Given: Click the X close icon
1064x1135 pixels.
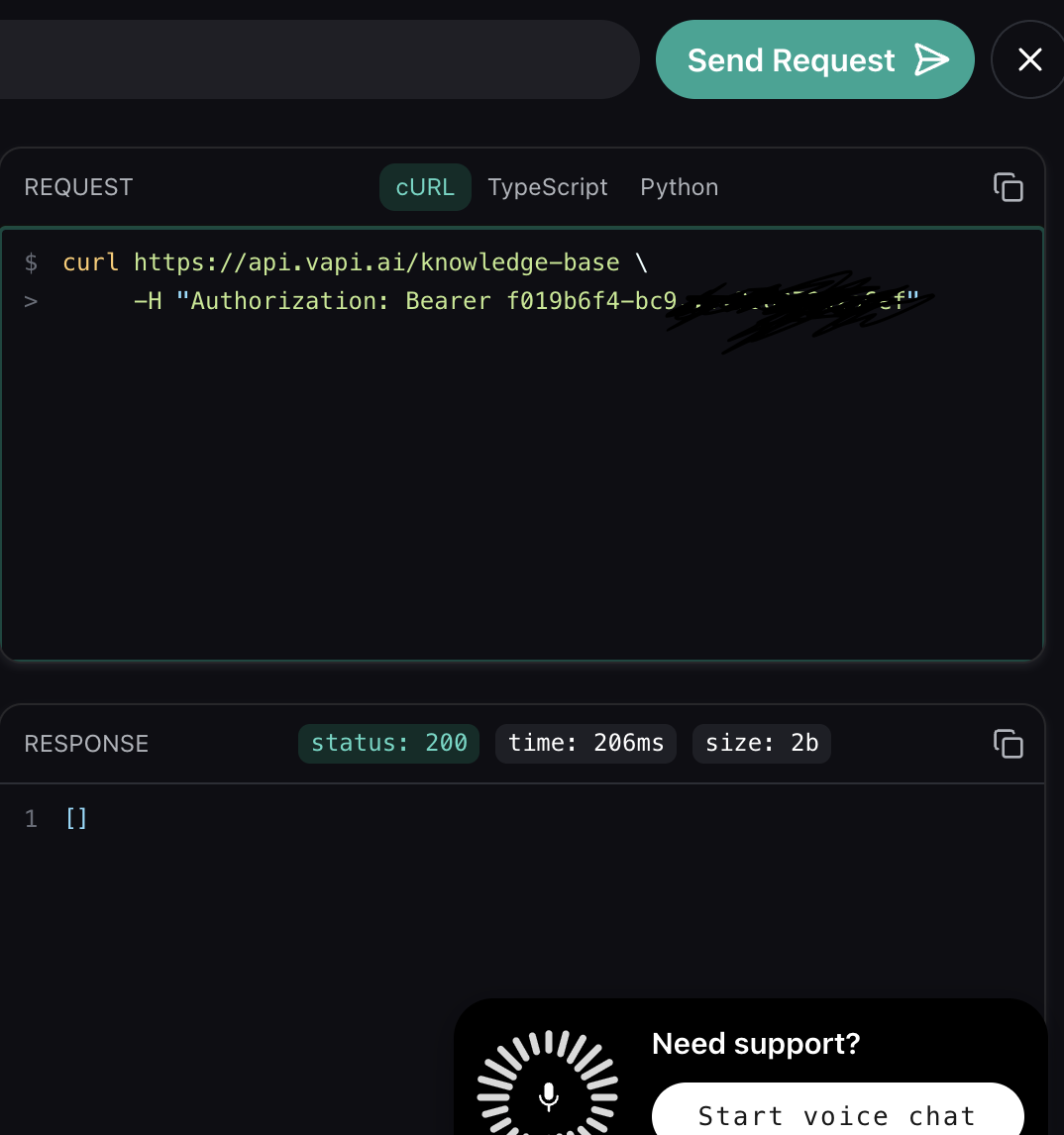Looking at the screenshot, I should click(x=1028, y=59).
